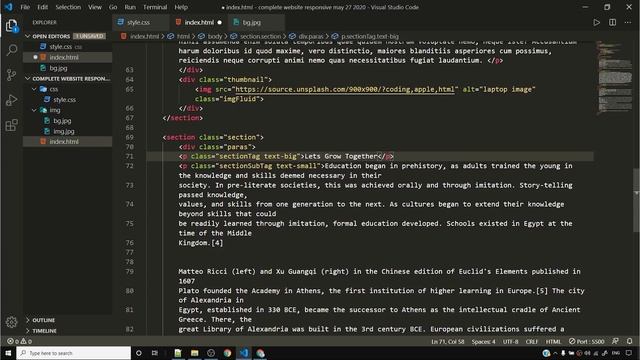Image resolution: width=640 pixels, height=360 pixels.
Task: Open the File menu
Action: point(25,7)
